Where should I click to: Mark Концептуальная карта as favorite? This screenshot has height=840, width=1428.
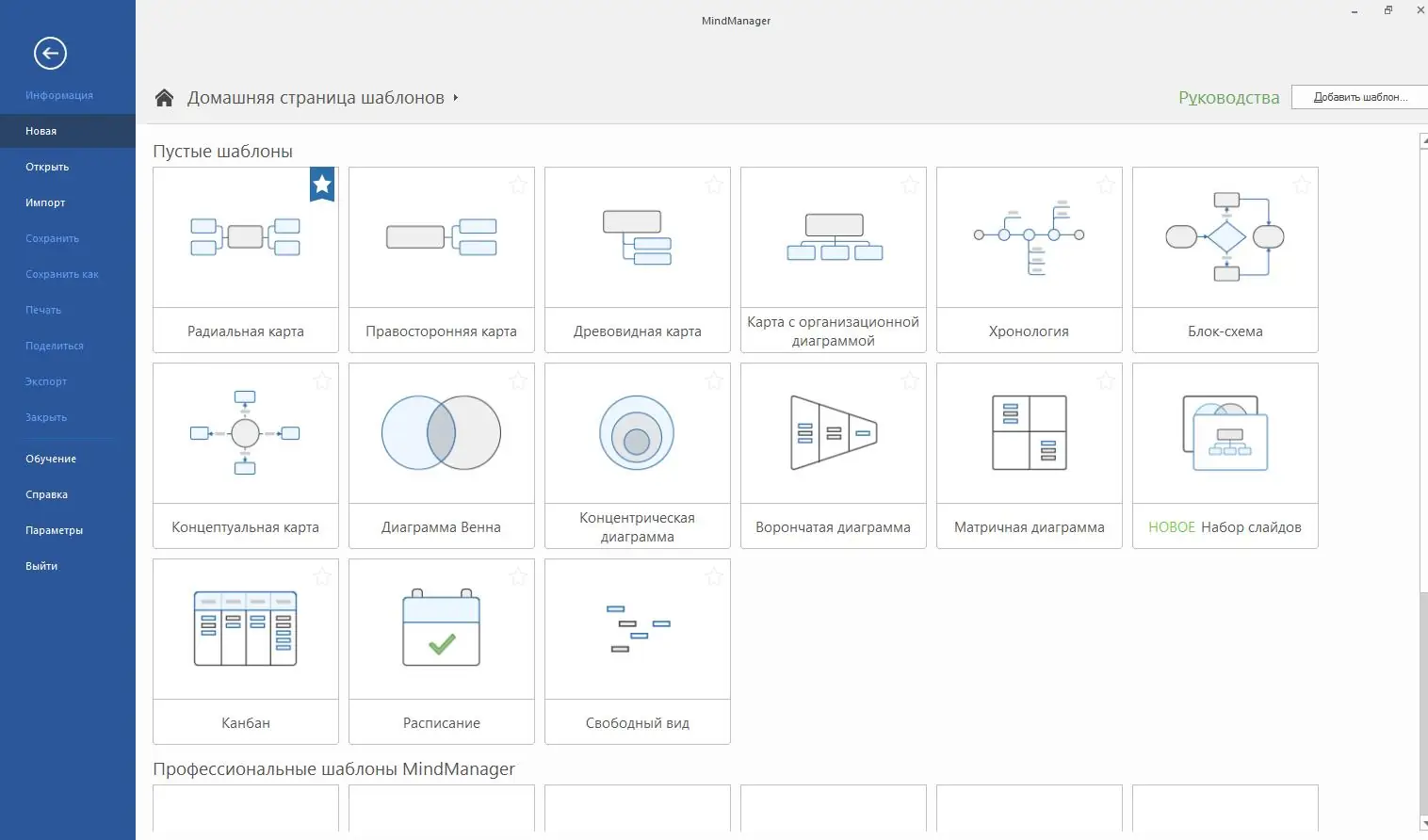click(x=322, y=381)
